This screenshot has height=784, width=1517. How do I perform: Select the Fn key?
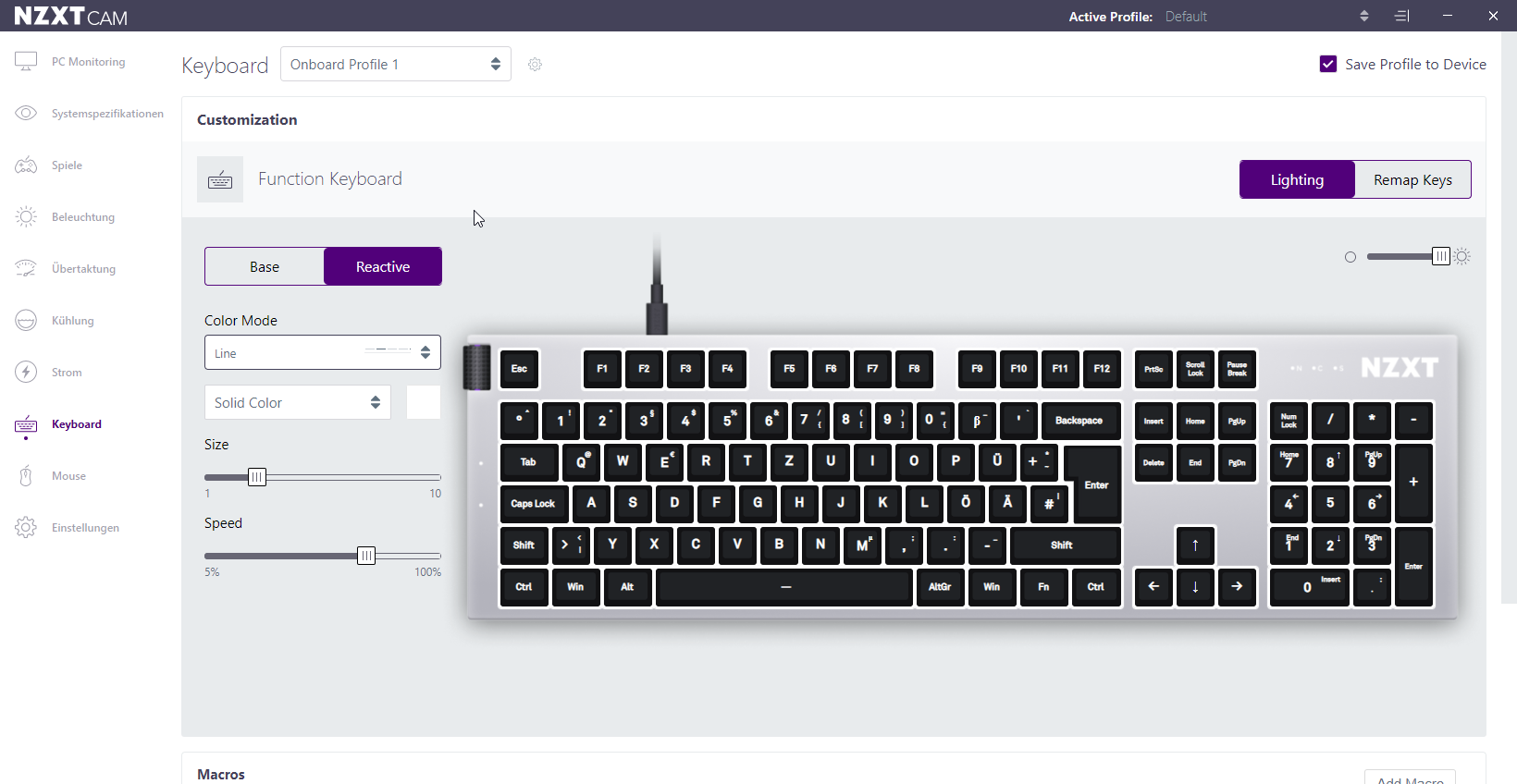point(1043,587)
